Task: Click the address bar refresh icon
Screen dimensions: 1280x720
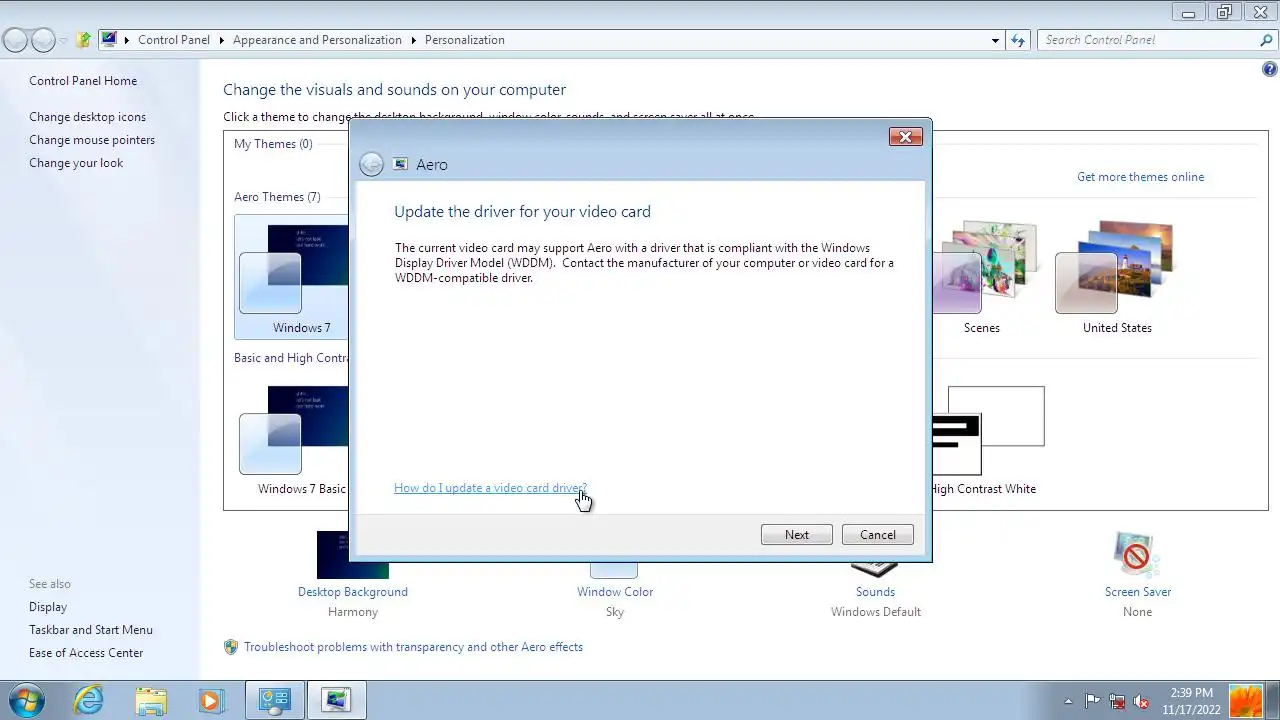Action: point(1018,40)
